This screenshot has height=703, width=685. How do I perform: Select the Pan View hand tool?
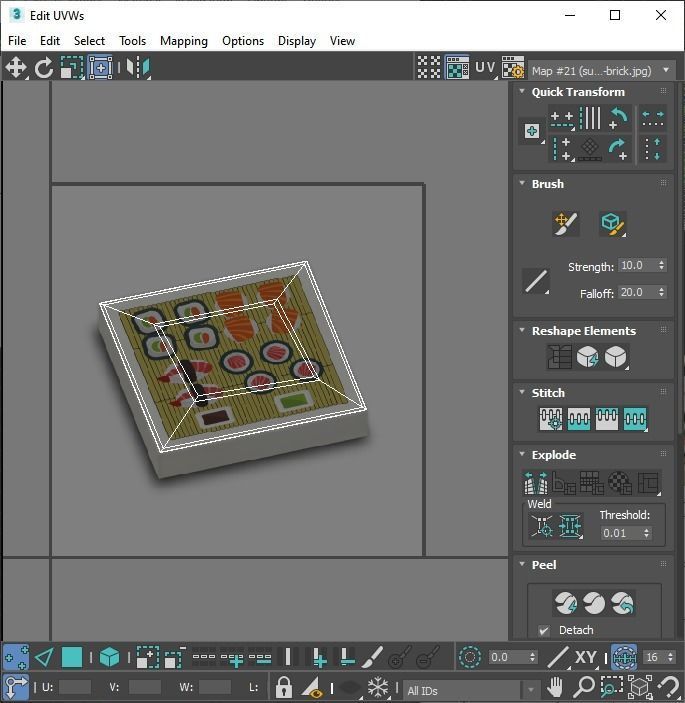point(555,687)
